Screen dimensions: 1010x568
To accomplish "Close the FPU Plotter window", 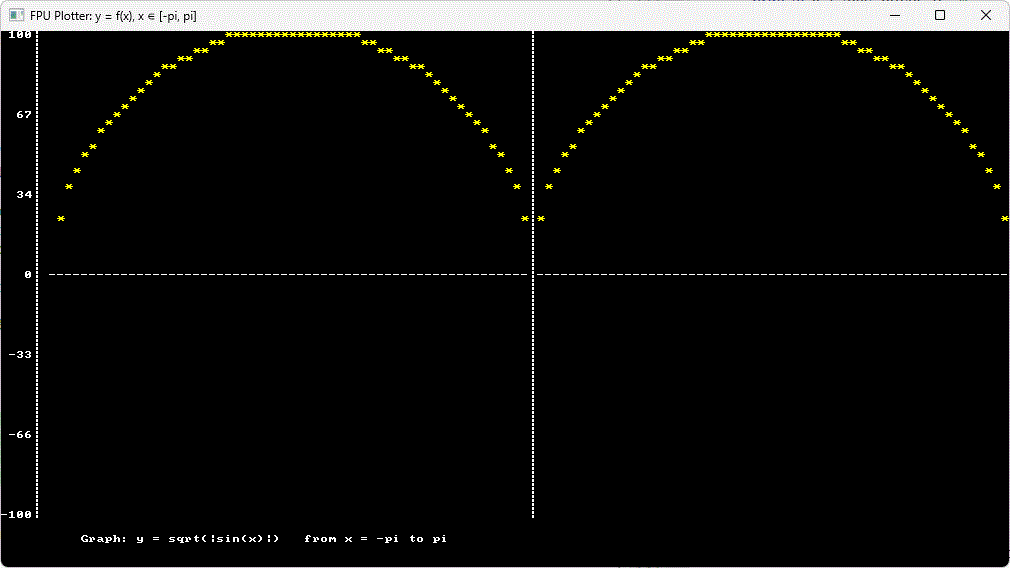I will click(x=986, y=15).
